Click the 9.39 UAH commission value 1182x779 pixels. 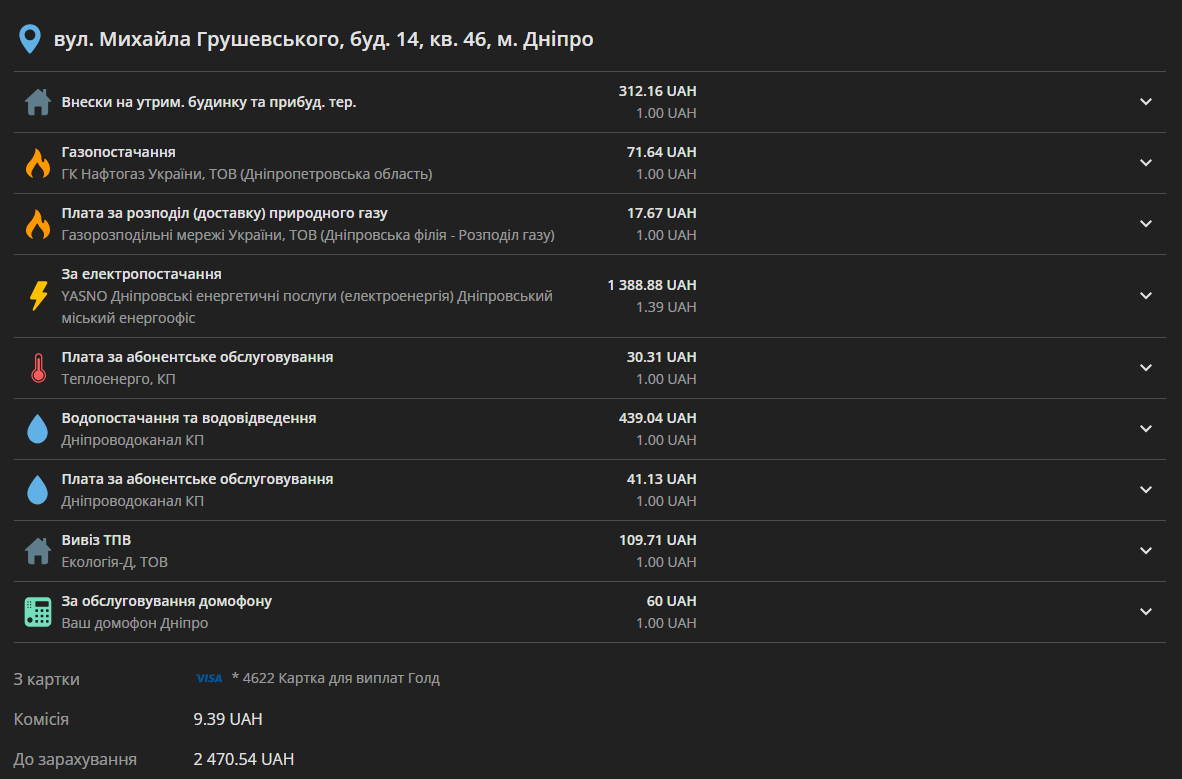click(x=228, y=719)
